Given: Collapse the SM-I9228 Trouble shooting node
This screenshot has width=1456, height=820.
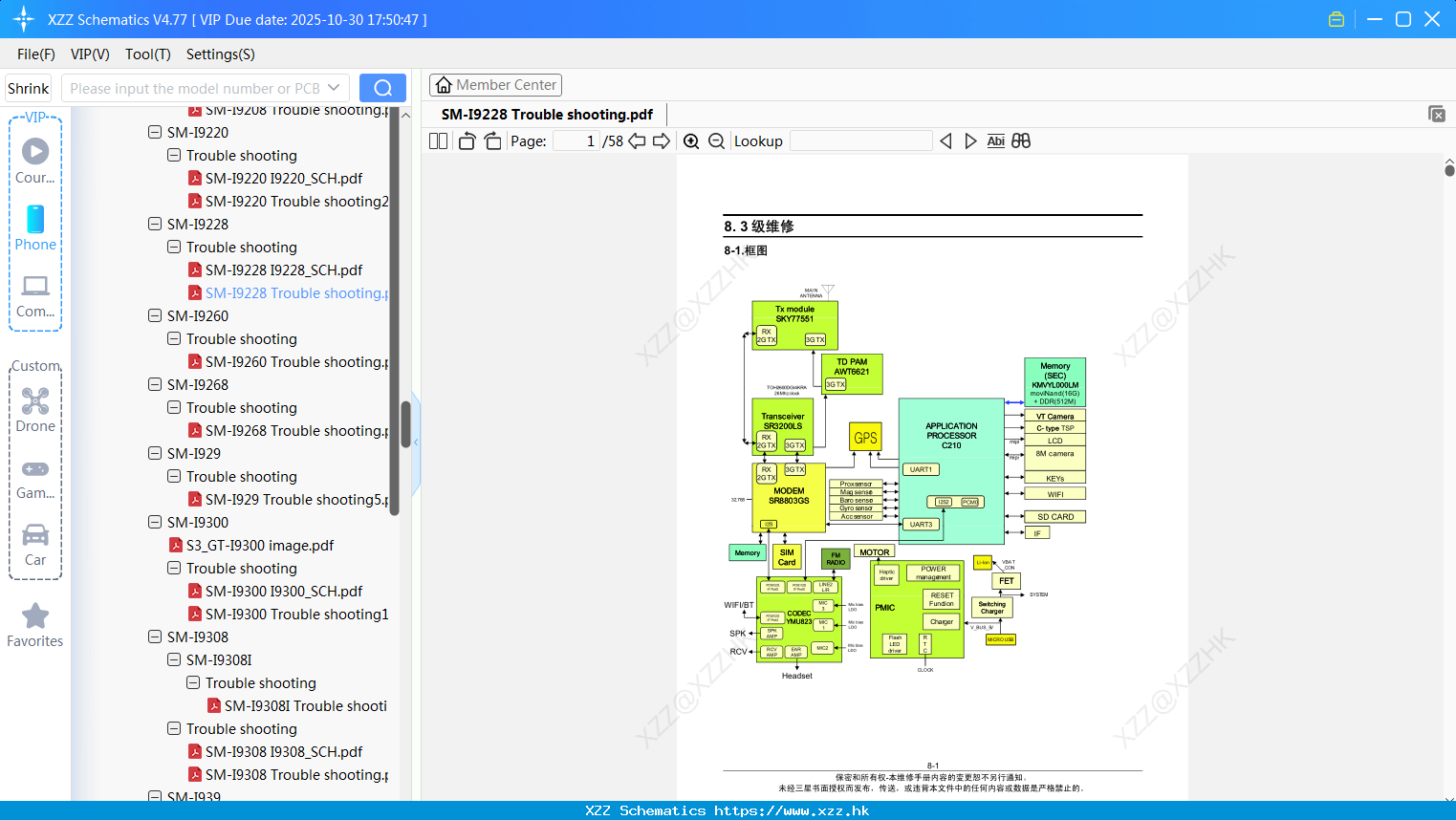Looking at the screenshot, I should (174, 247).
